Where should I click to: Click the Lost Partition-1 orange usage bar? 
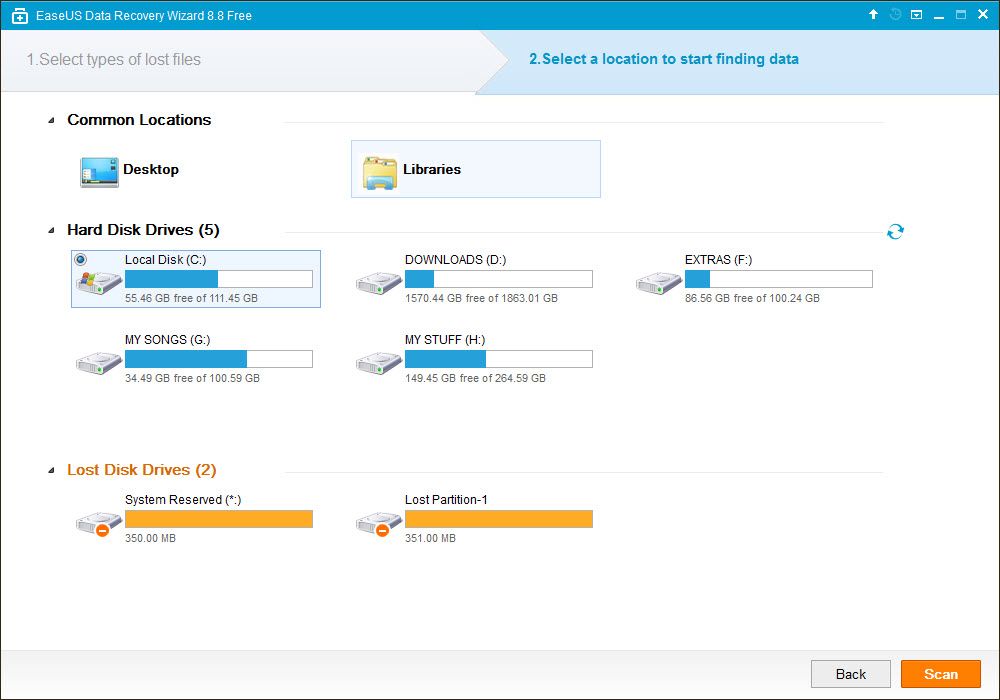tap(499, 519)
